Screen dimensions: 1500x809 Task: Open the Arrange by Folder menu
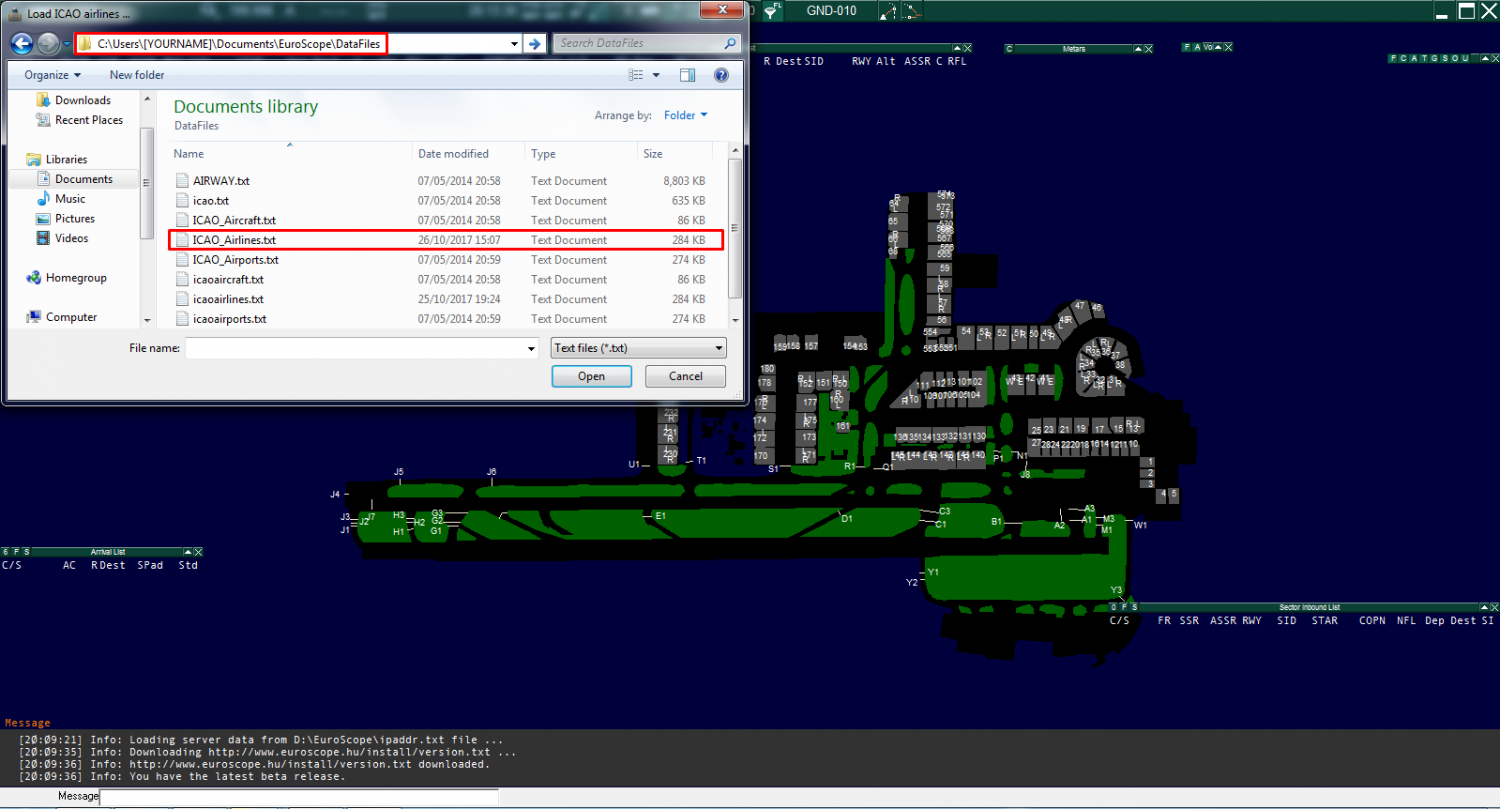(x=686, y=115)
